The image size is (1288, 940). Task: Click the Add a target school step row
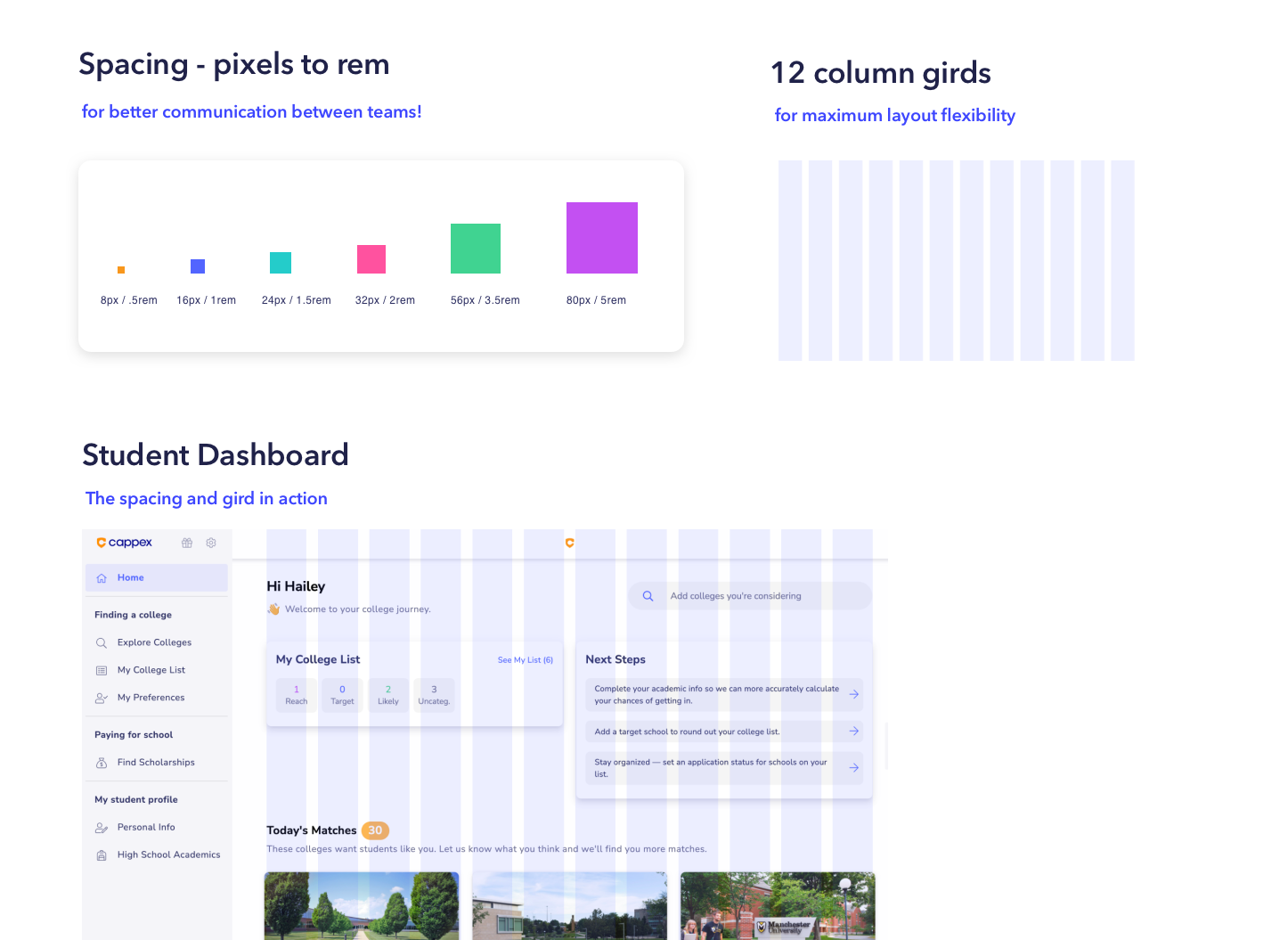coord(724,732)
